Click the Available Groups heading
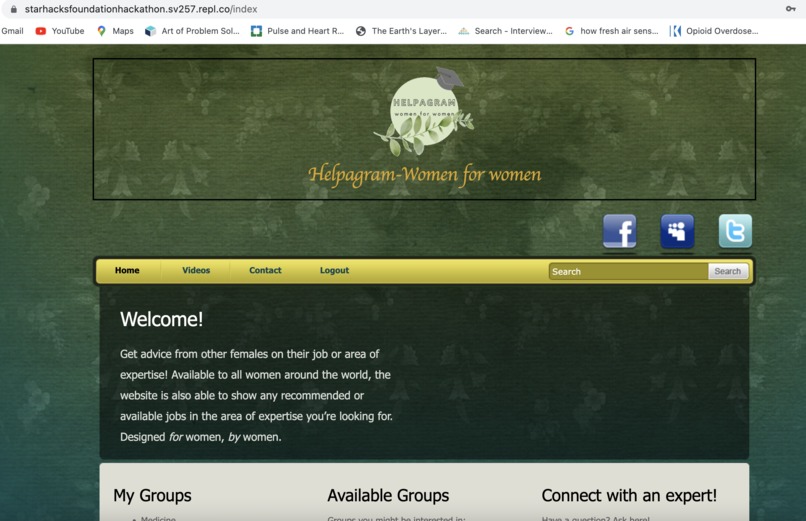This screenshot has height=521, width=806. tap(388, 495)
